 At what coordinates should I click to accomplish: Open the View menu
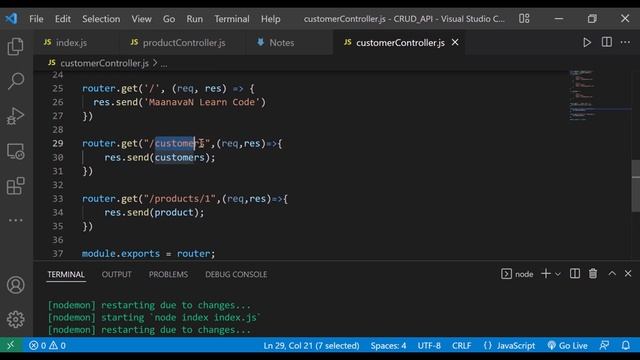[141, 19]
